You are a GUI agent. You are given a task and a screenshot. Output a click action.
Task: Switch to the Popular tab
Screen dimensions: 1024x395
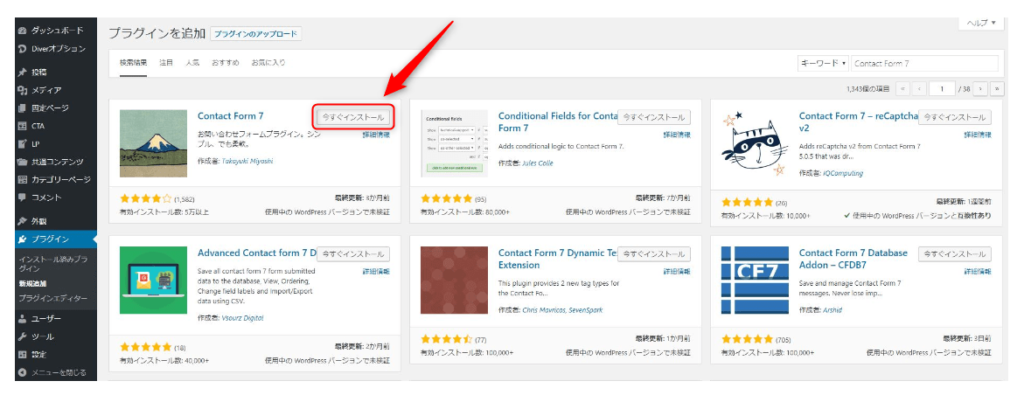(192, 63)
